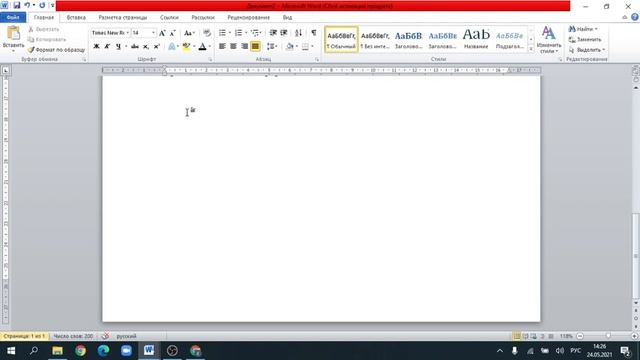640x360 pixels.
Task: Click the Save icon in quick access
Action: pos(17,5)
